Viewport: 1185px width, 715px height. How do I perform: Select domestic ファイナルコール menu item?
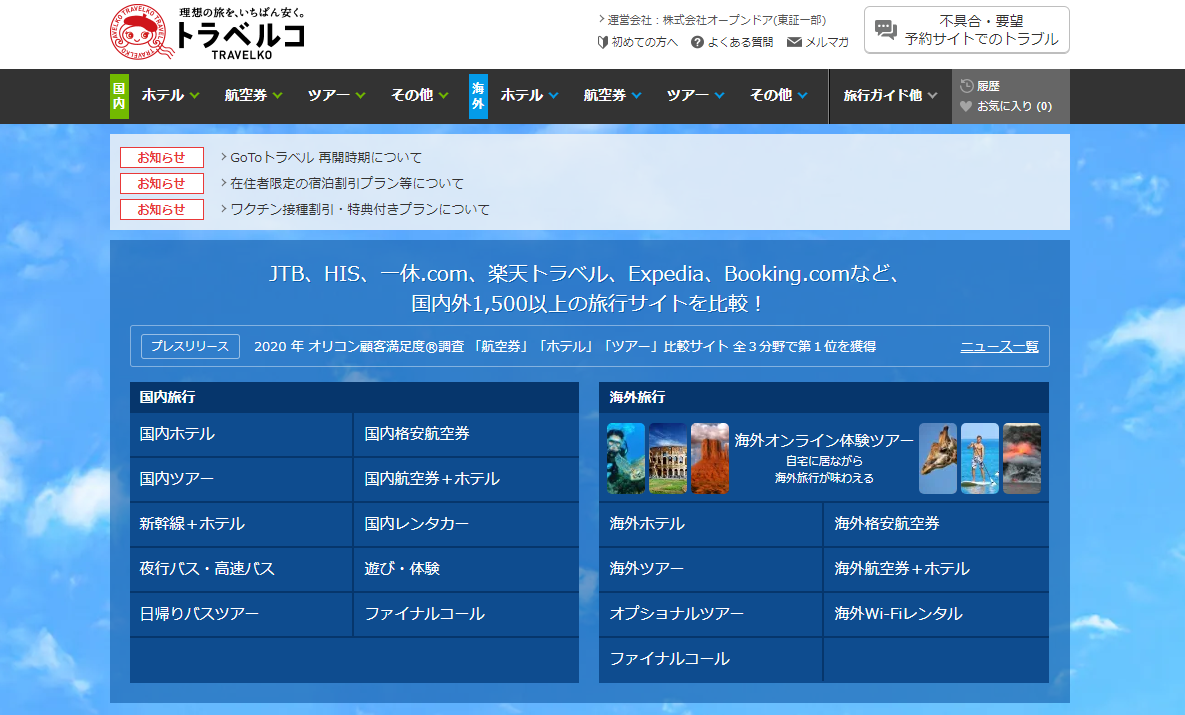coord(466,614)
